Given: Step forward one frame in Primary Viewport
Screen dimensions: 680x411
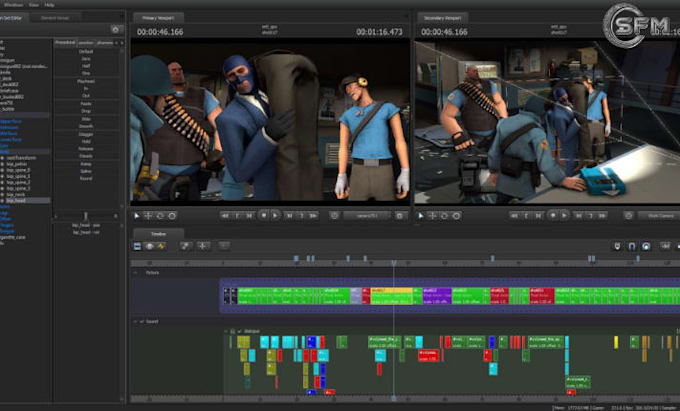Looking at the screenshot, I should pyautogui.click(x=289, y=215).
